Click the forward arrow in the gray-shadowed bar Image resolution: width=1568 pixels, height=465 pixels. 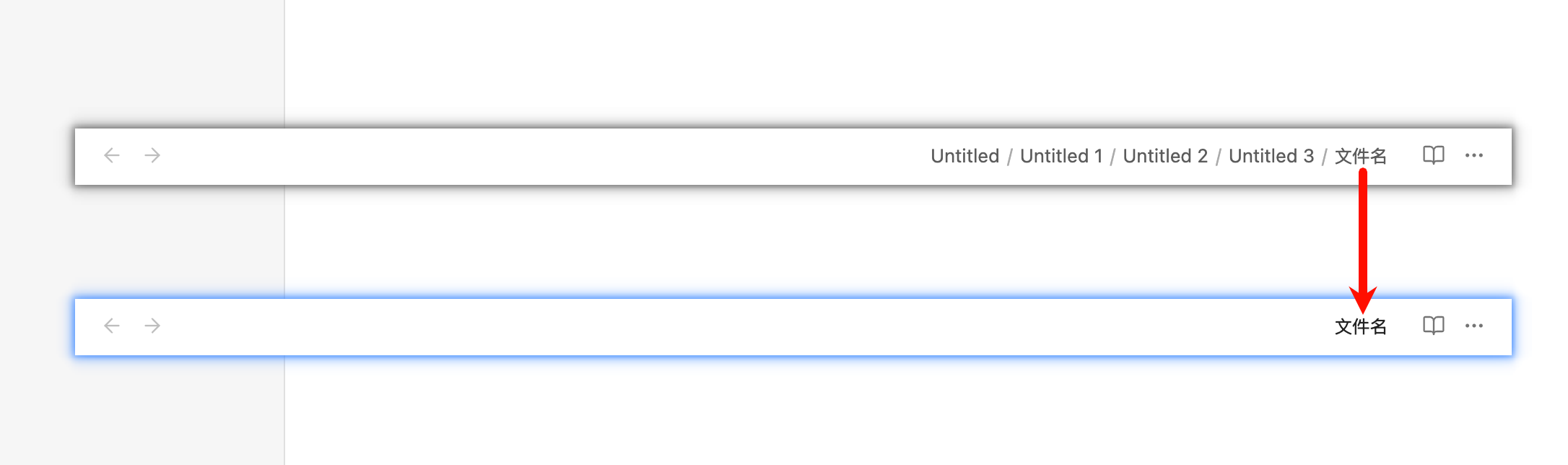[152, 155]
